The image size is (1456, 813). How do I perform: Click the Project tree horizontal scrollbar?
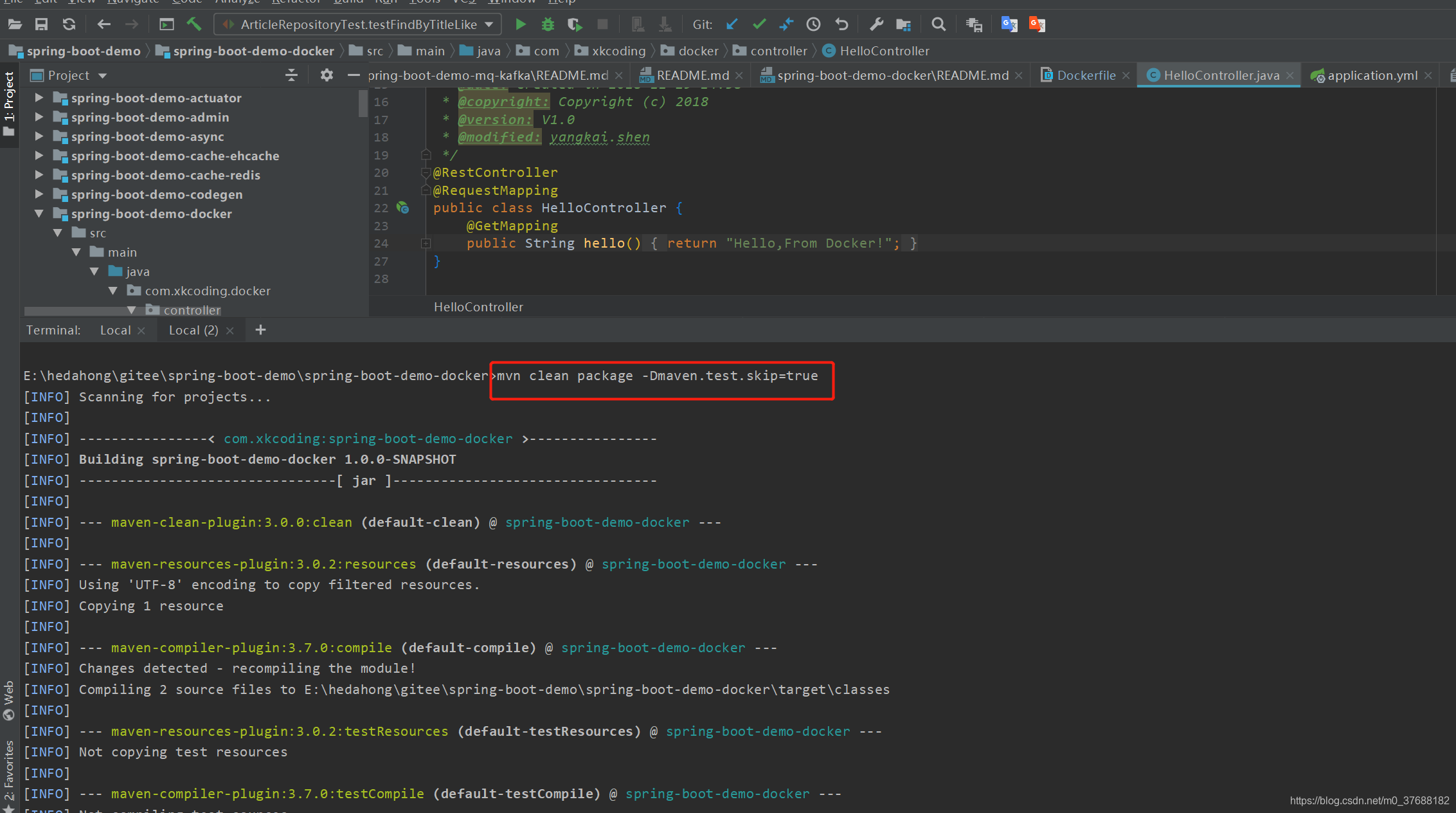coord(123,311)
